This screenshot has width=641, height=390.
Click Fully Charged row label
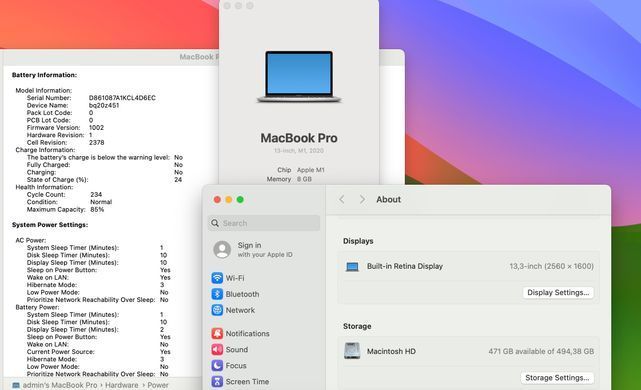pos(48,165)
